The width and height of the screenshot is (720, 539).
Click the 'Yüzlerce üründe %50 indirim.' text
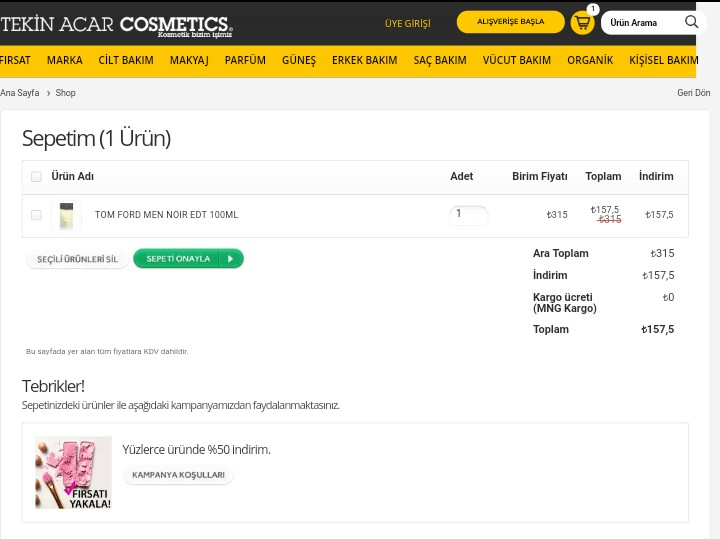[196, 449]
